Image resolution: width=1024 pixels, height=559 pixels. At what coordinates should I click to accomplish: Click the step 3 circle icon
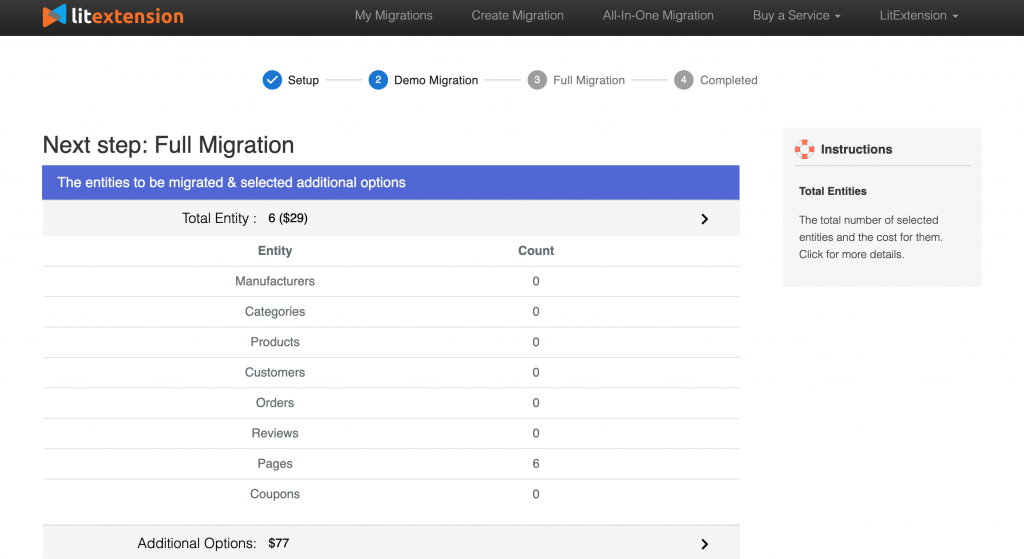537,80
